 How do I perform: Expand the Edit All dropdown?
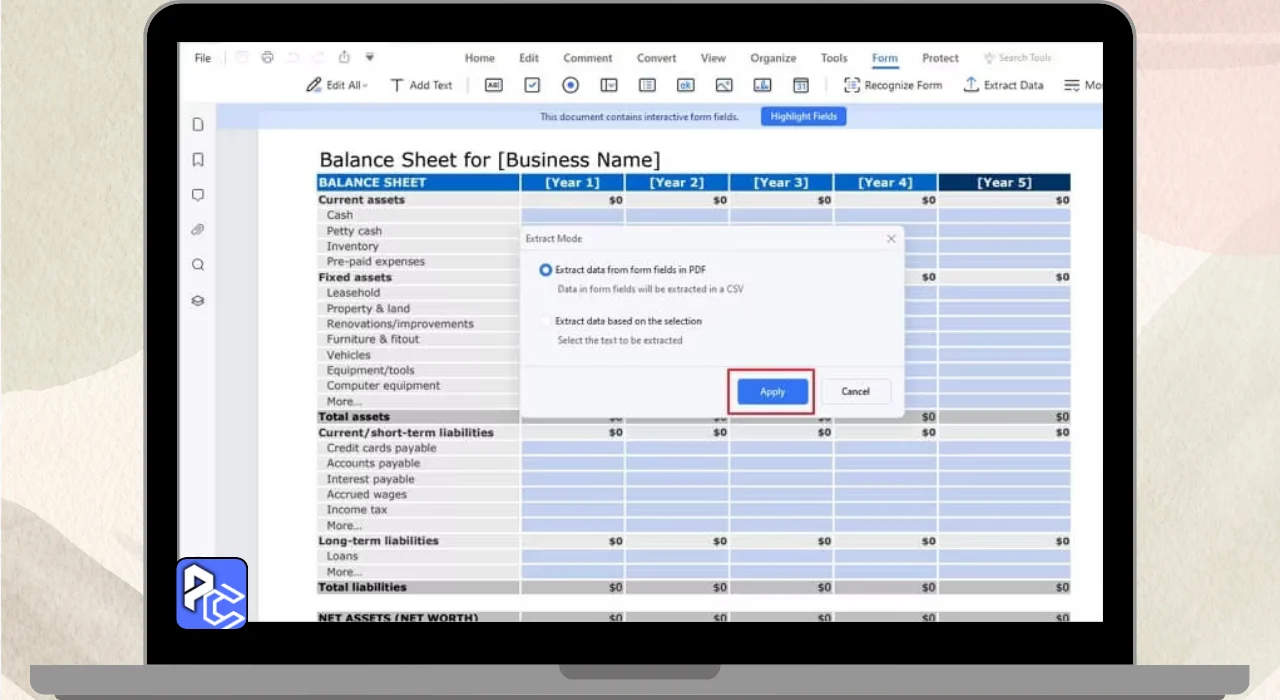coord(338,86)
